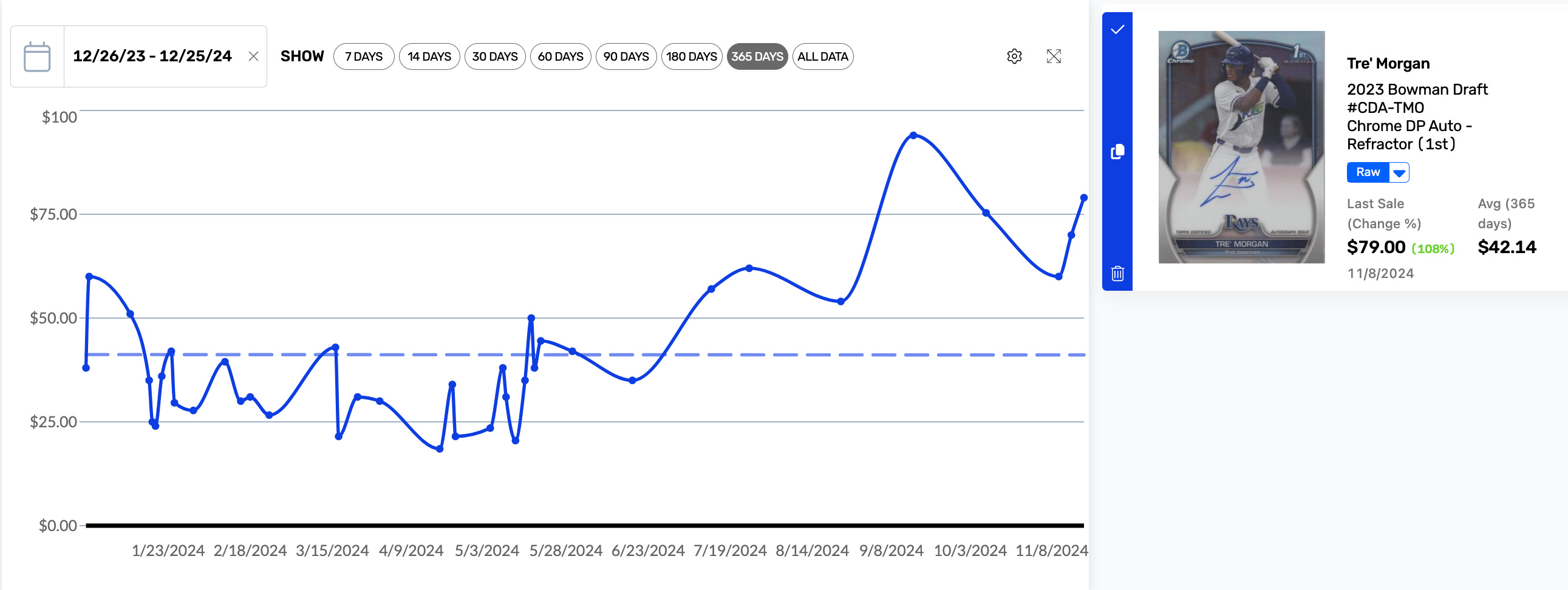Open the calendar date picker icon
This screenshot has width=1568, height=590.
37,56
